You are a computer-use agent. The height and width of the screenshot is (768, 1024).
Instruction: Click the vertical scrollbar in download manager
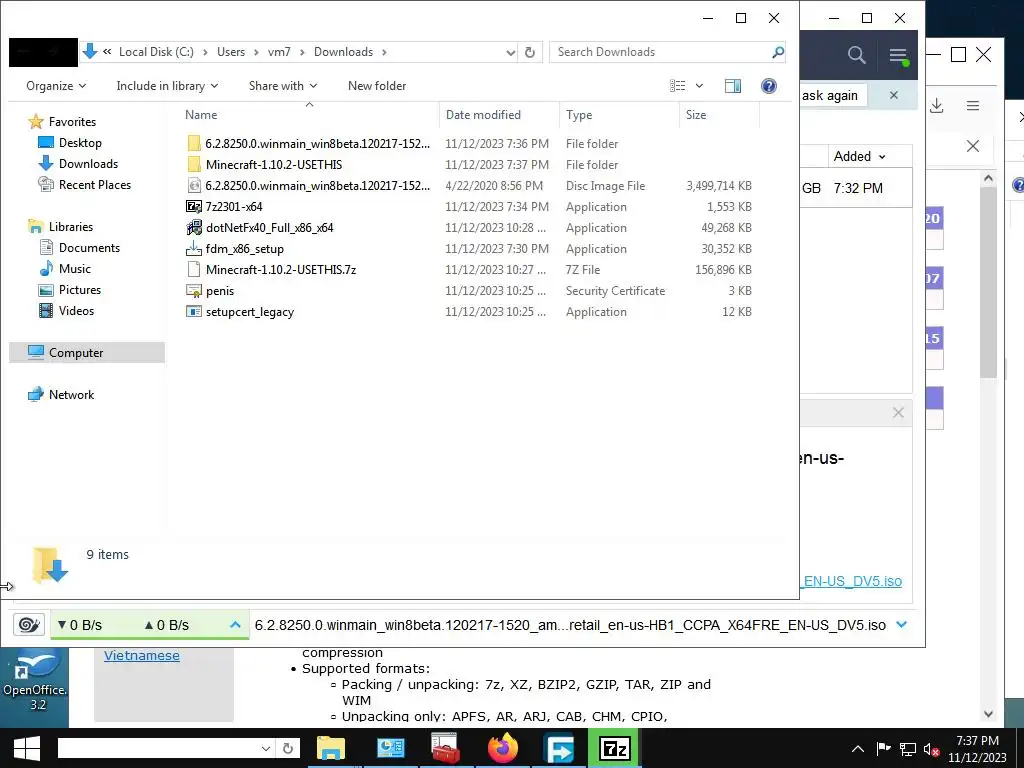pyautogui.click(x=988, y=282)
